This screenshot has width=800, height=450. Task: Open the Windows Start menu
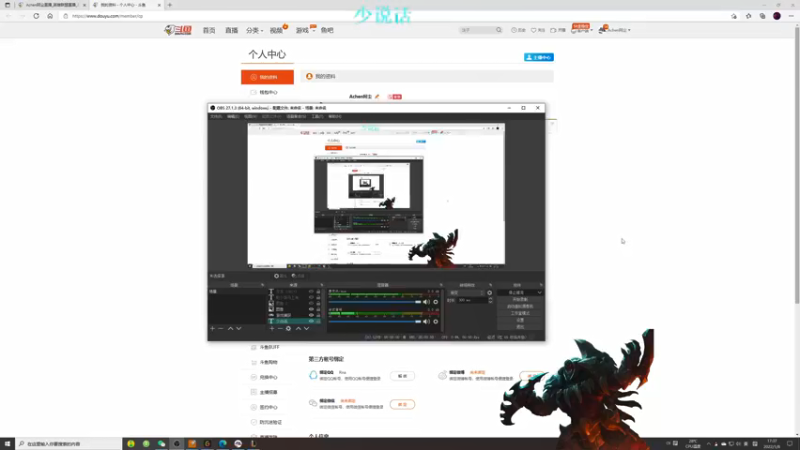point(7,444)
